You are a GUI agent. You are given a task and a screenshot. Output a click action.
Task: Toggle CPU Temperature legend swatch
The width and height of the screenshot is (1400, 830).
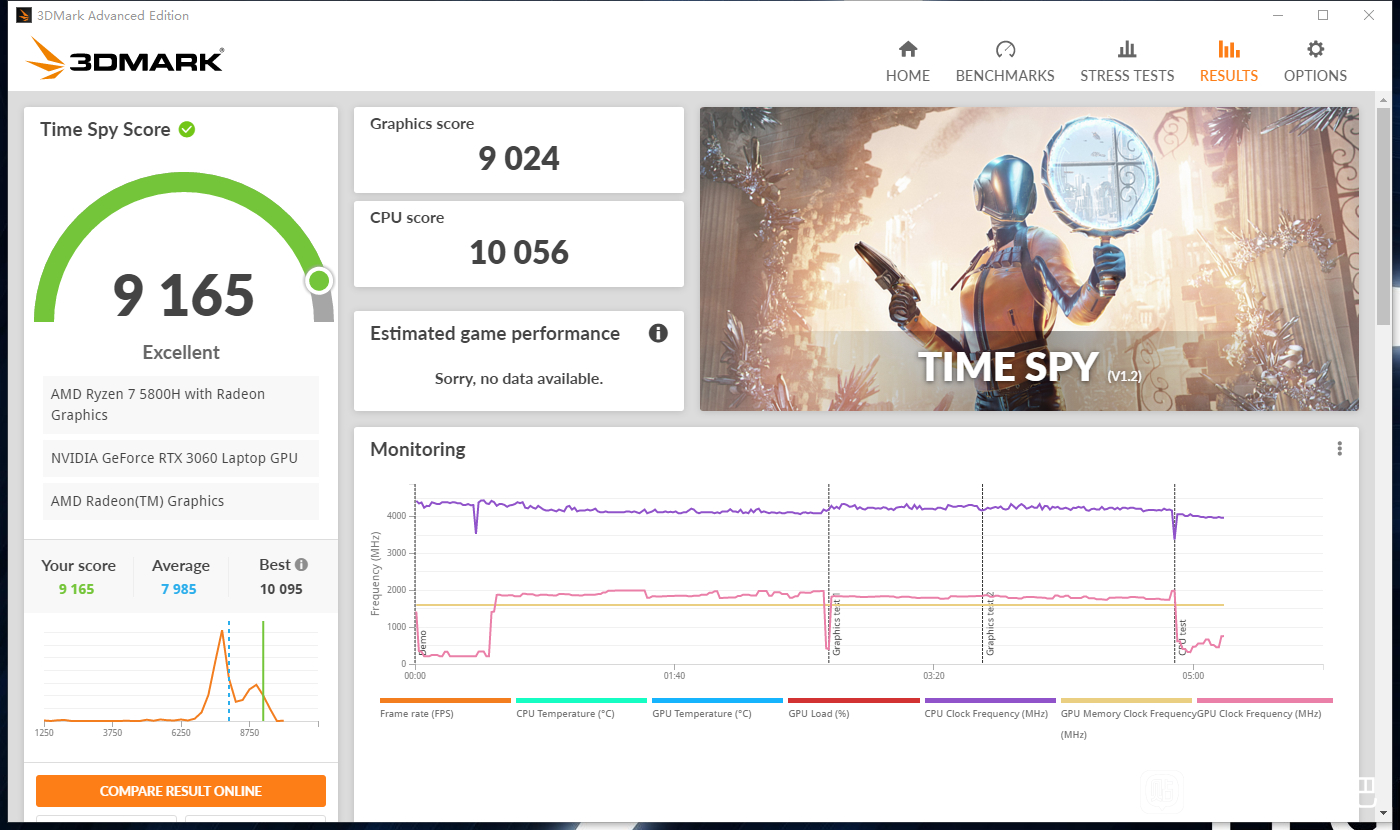tap(581, 701)
